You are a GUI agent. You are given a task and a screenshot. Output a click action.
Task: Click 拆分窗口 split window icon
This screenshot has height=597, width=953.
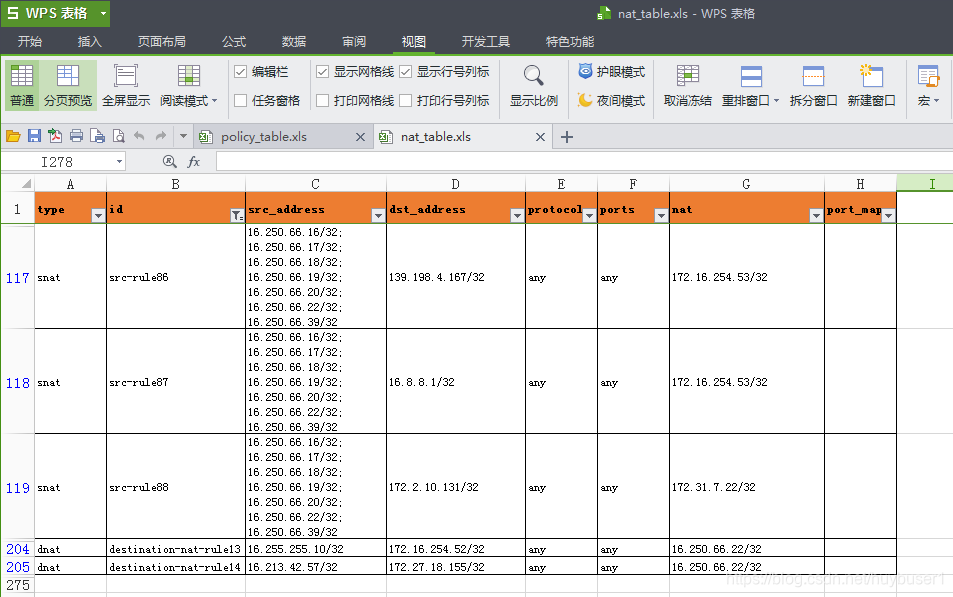tap(813, 77)
